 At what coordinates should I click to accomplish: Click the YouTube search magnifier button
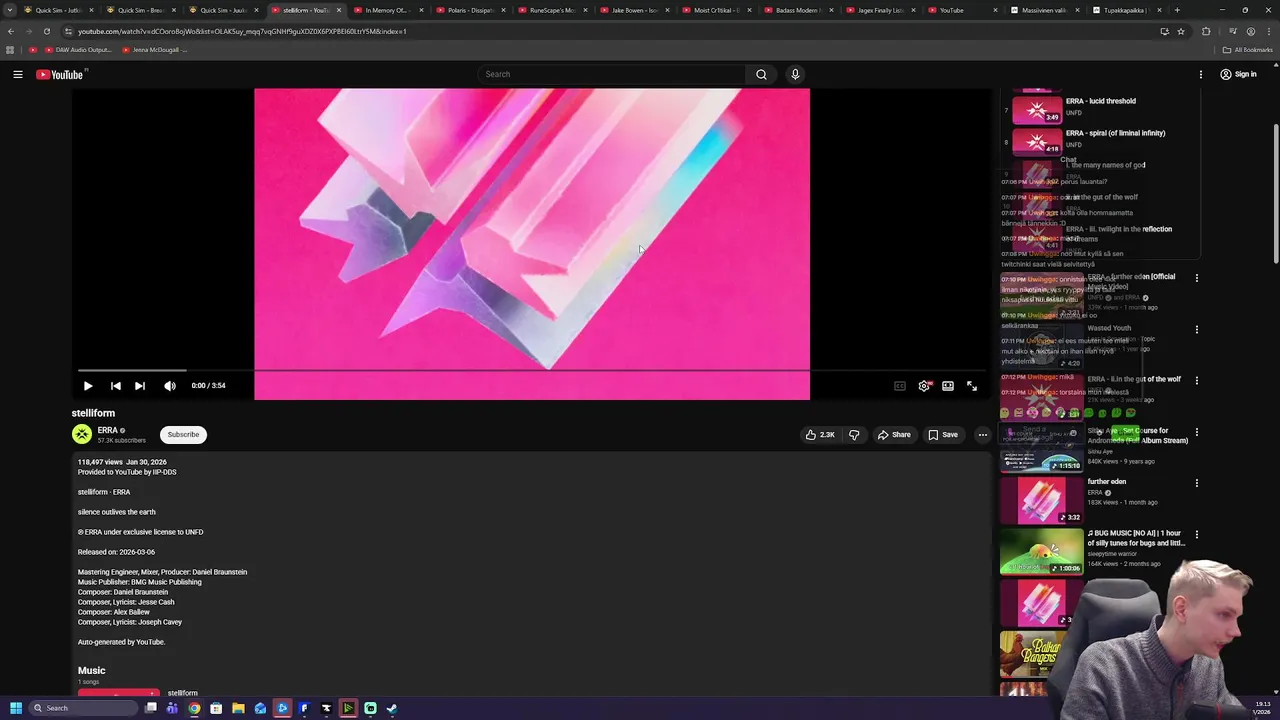click(761, 74)
